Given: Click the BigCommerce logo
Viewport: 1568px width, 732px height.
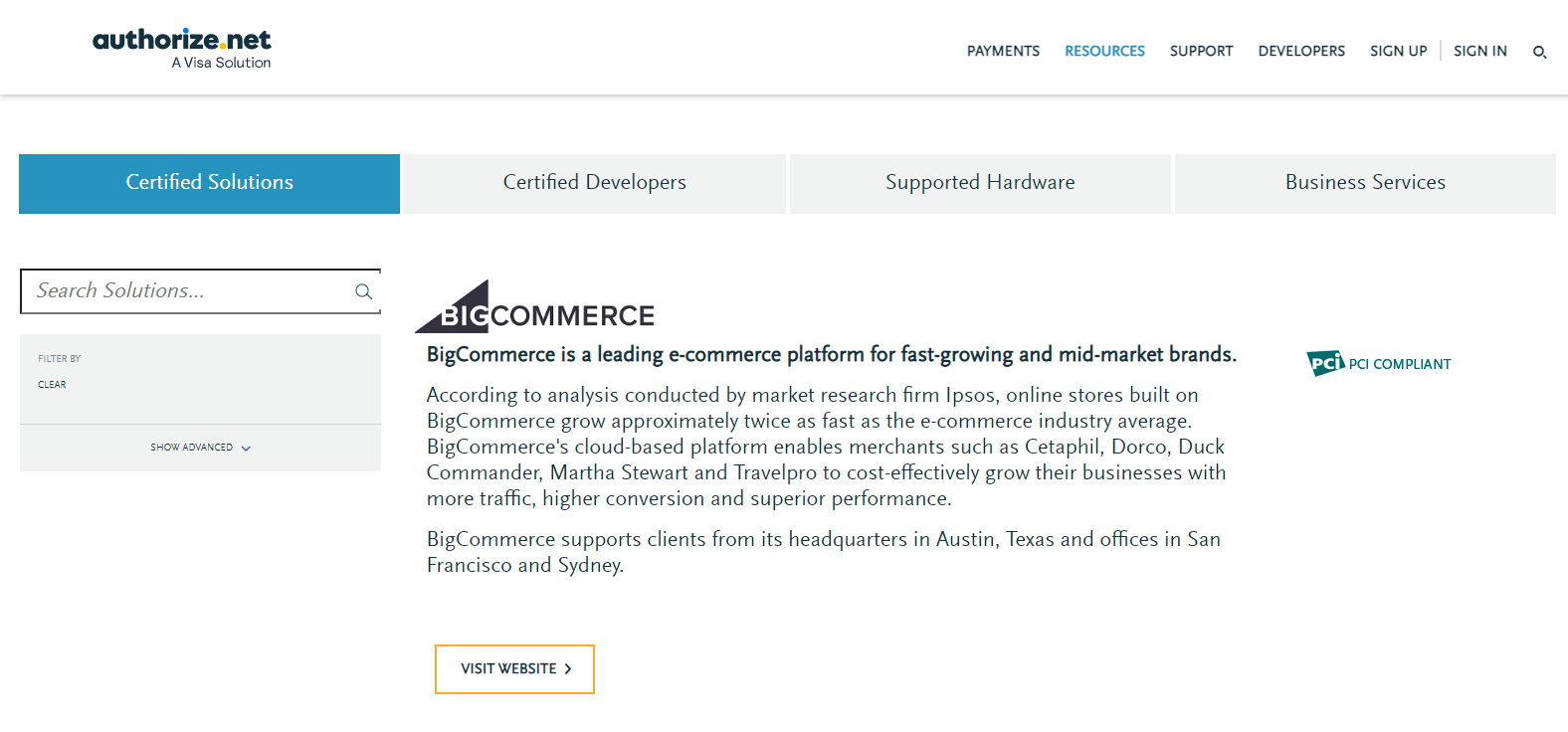Looking at the screenshot, I should pyautogui.click(x=535, y=307).
